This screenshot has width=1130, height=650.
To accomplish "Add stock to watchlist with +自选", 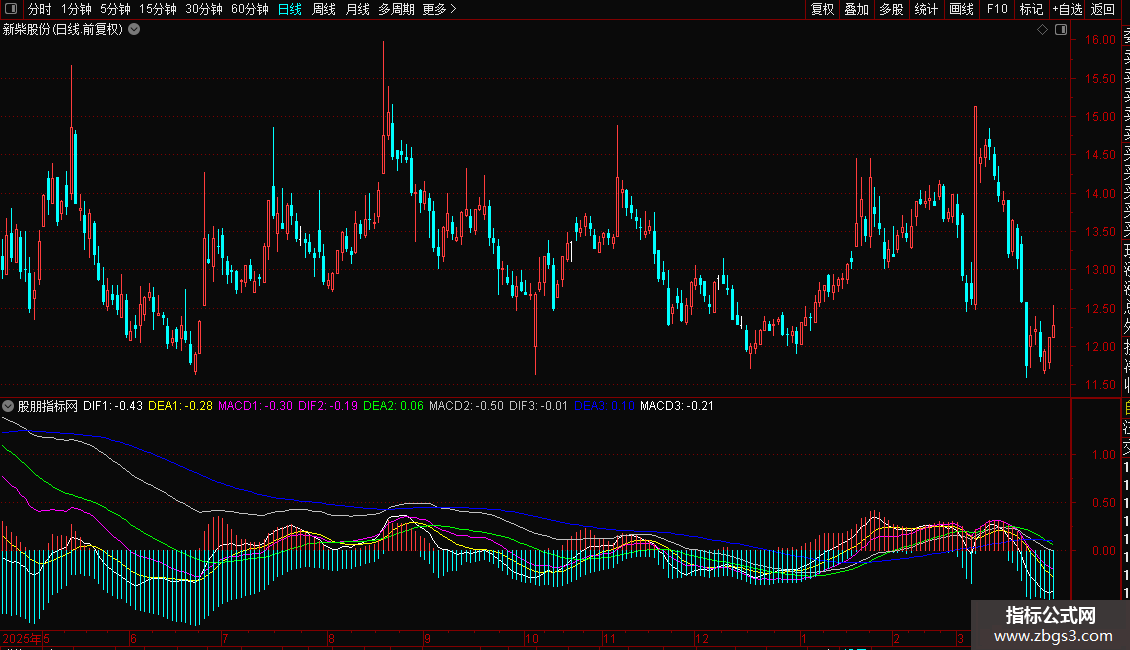I will [1067, 9].
